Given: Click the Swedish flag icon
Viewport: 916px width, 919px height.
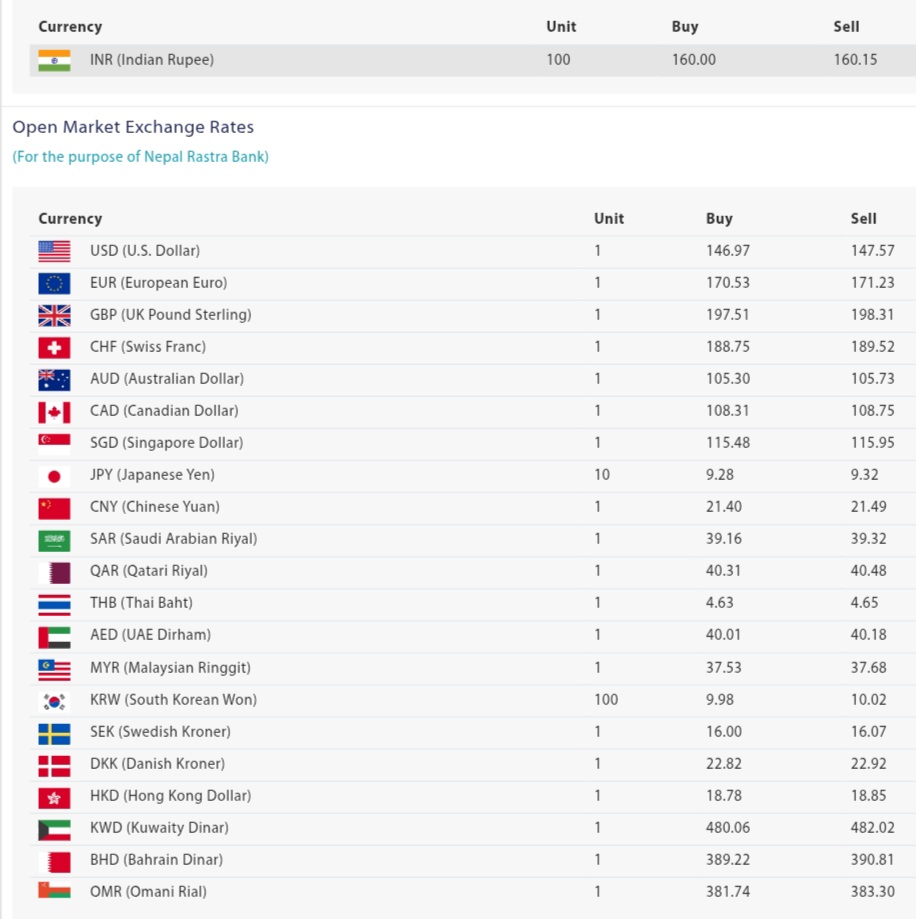Looking at the screenshot, I should [54, 732].
